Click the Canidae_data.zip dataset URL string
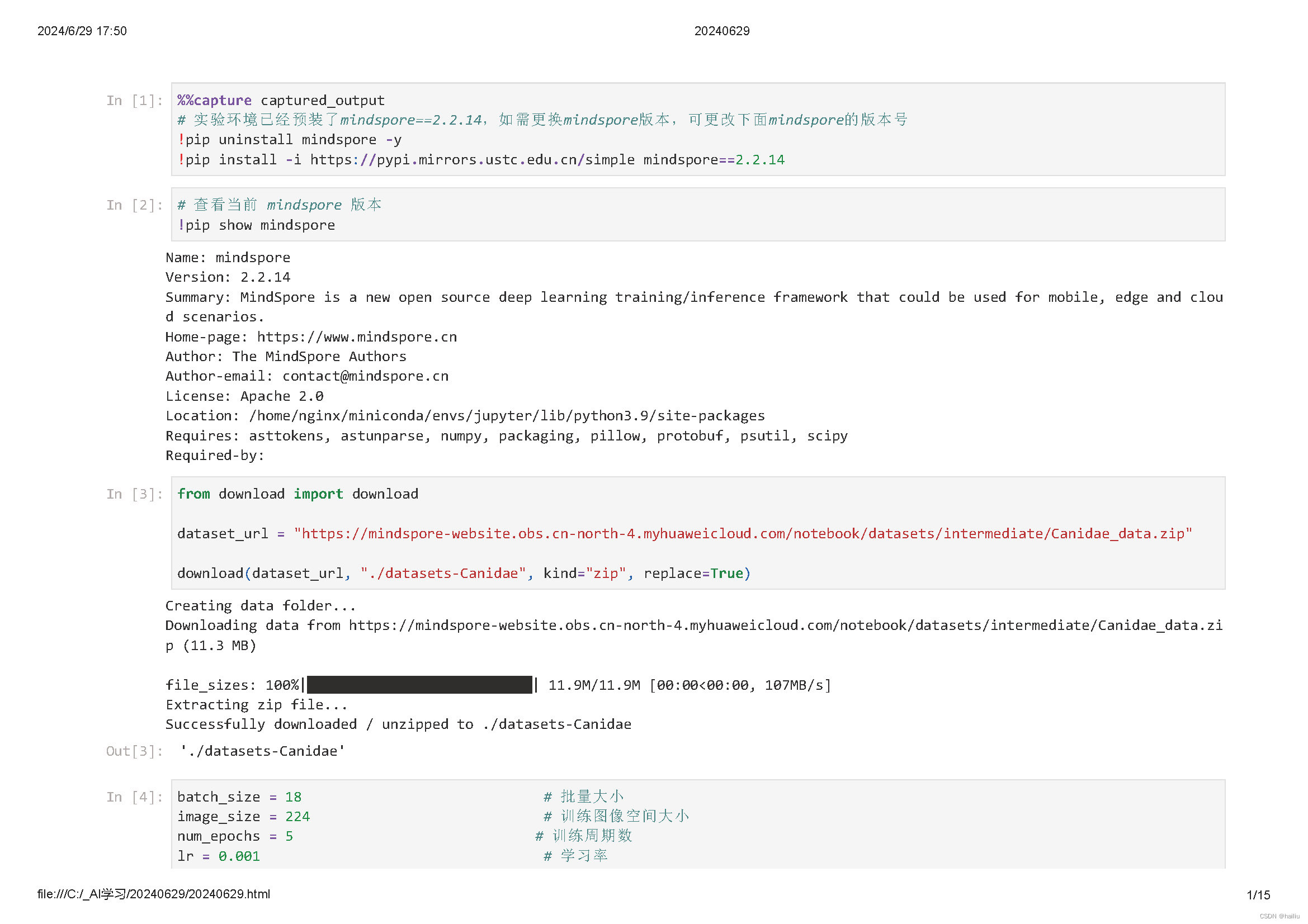This screenshot has width=1308, height=924. point(743,534)
